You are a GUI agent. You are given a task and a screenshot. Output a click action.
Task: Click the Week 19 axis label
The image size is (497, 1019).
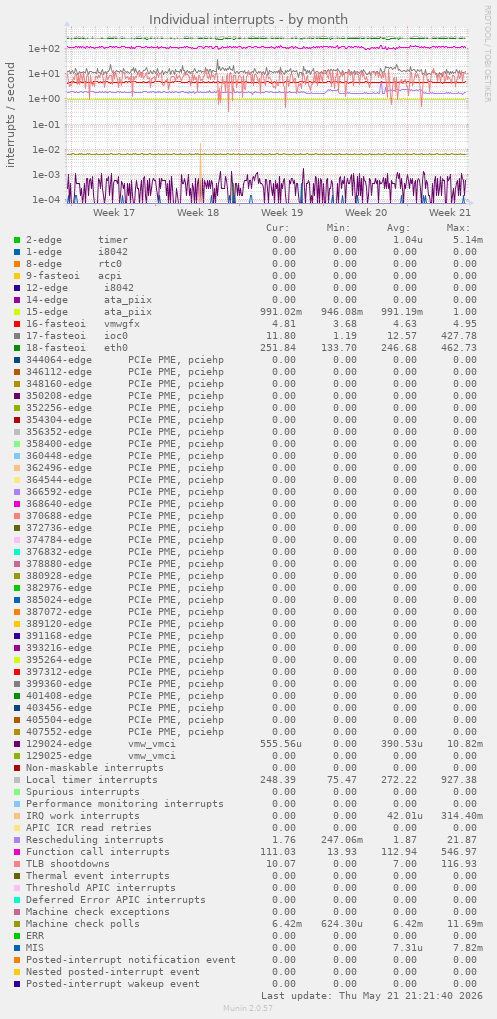pyautogui.click(x=282, y=213)
